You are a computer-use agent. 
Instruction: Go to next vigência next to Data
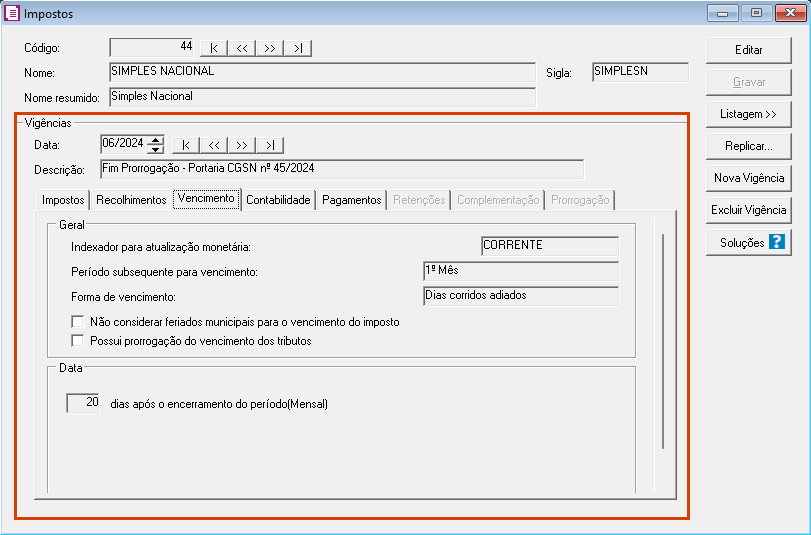(242, 145)
